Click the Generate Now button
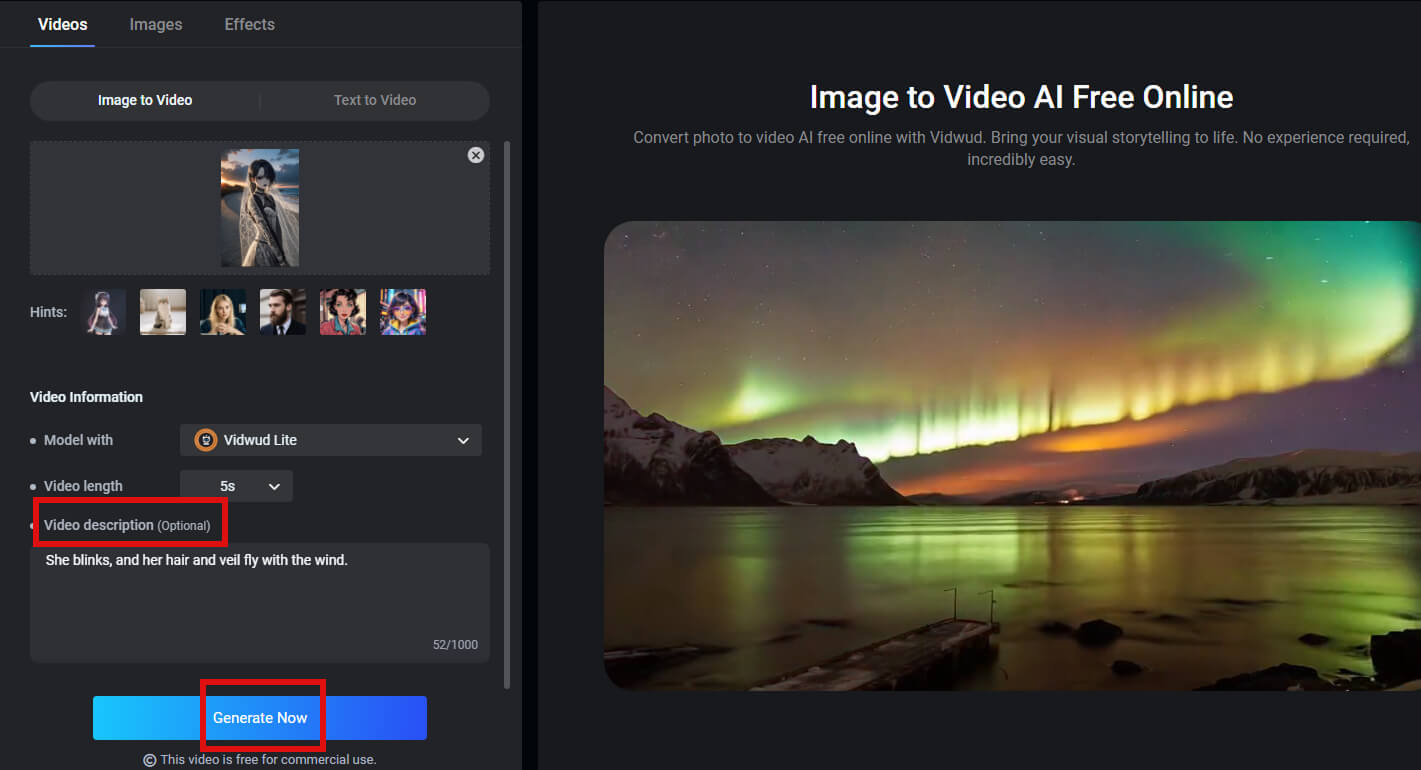Image resolution: width=1421 pixels, height=770 pixels. point(260,717)
